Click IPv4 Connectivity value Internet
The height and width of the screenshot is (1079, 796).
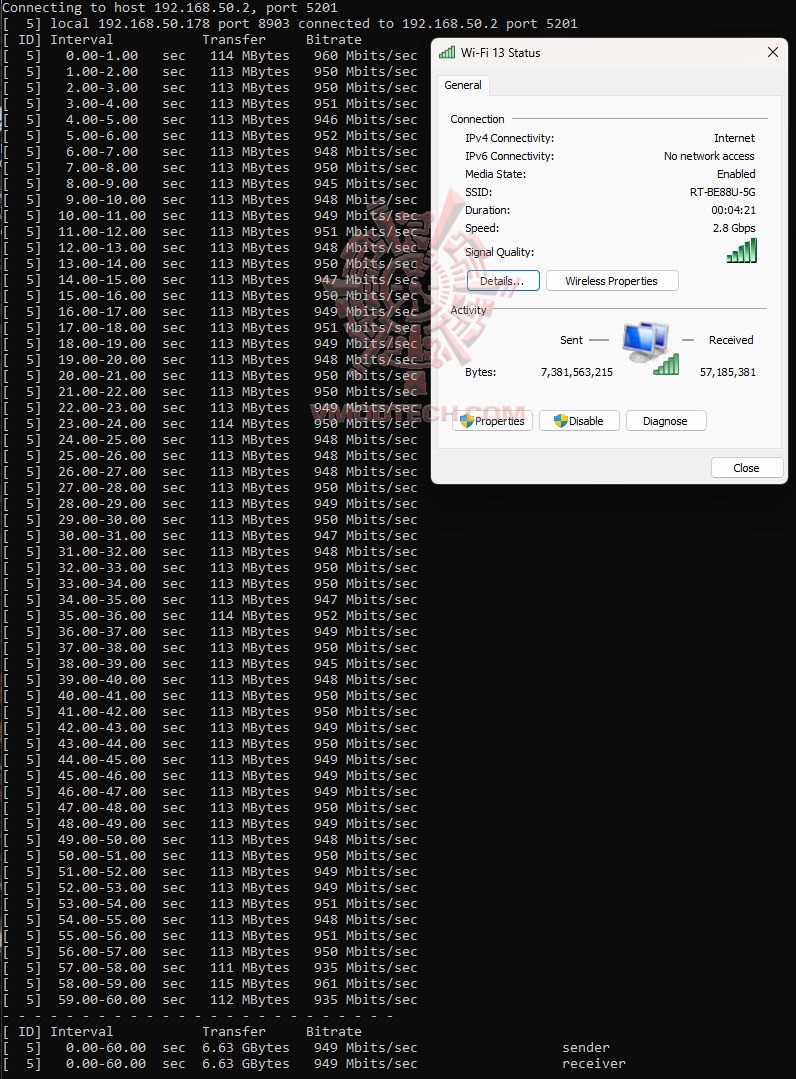click(734, 138)
